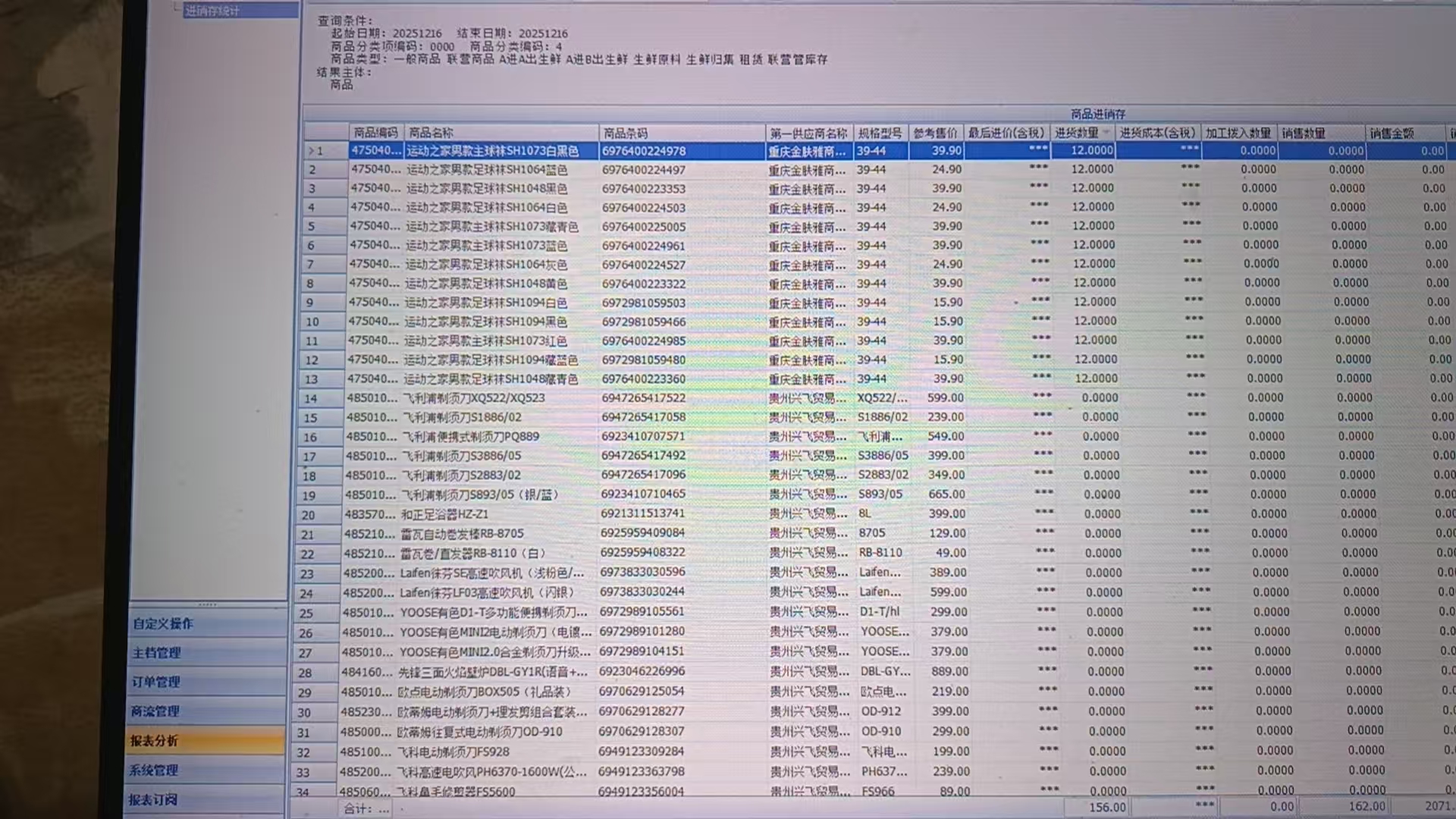The height and width of the screenshot is (819, 1456).
Task: Switch to 订单管理 in the sidebar
Action: tap(156, 682)
